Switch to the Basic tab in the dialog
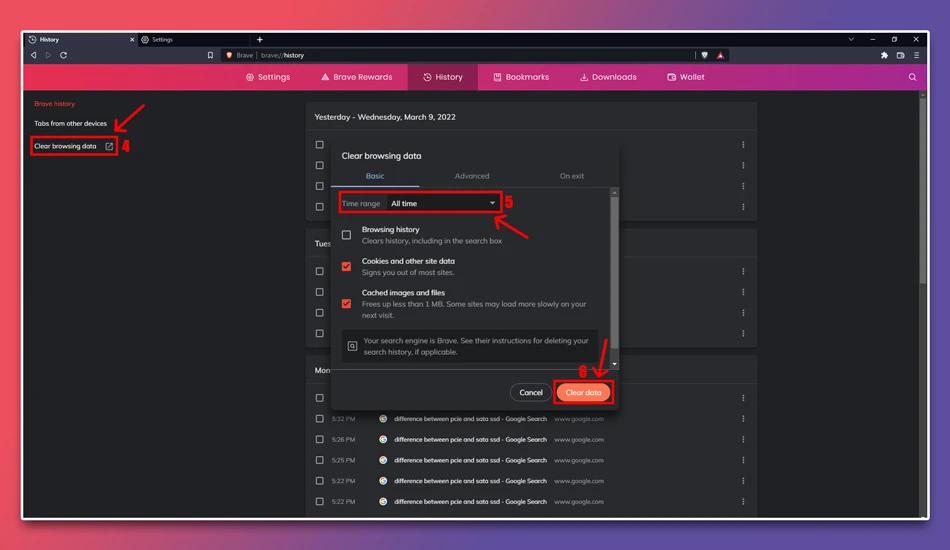This screenshot has height=550, width=950. coord(374,176)
